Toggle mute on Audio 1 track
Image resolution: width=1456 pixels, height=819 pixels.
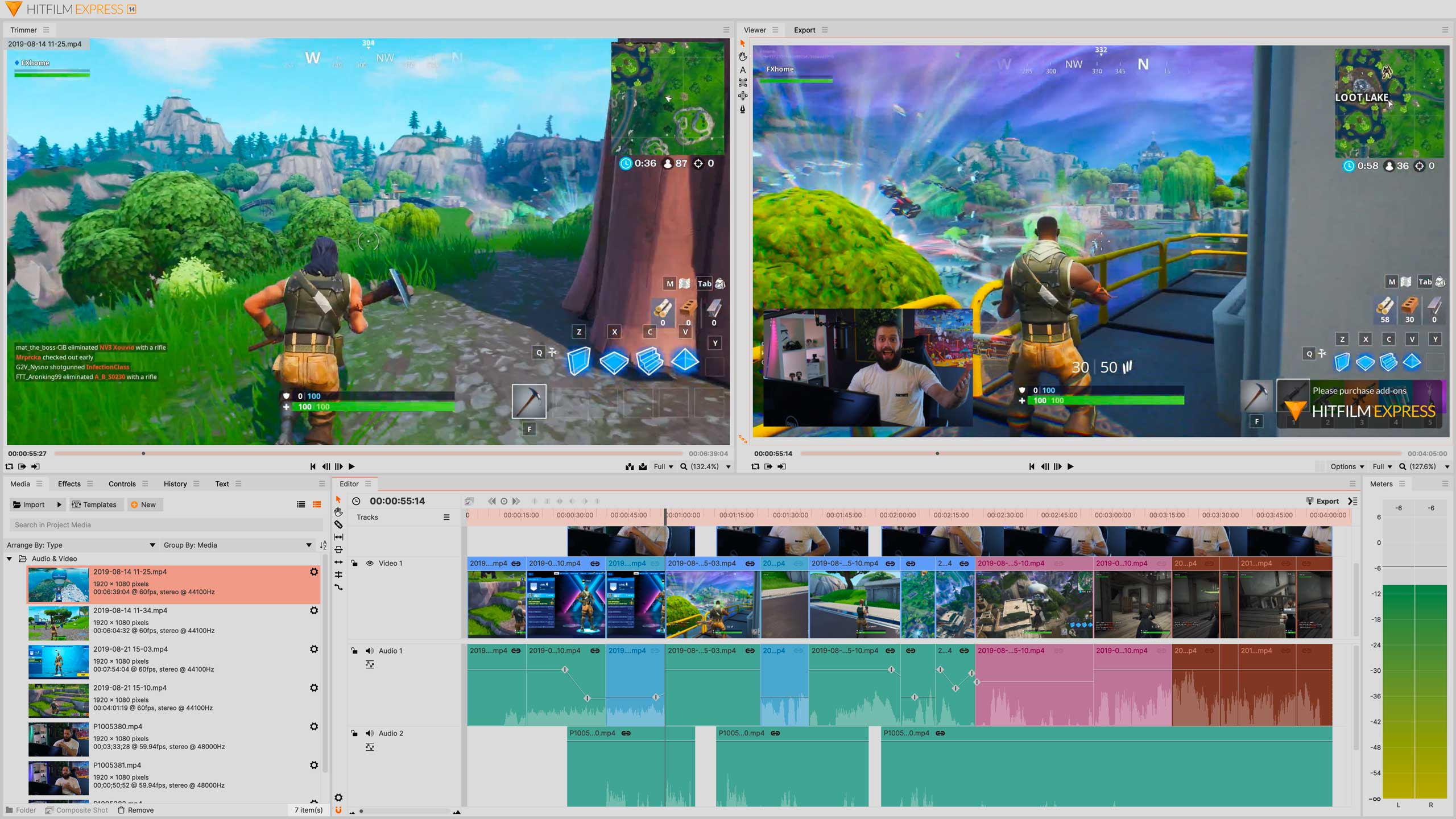tap(370, 650)
